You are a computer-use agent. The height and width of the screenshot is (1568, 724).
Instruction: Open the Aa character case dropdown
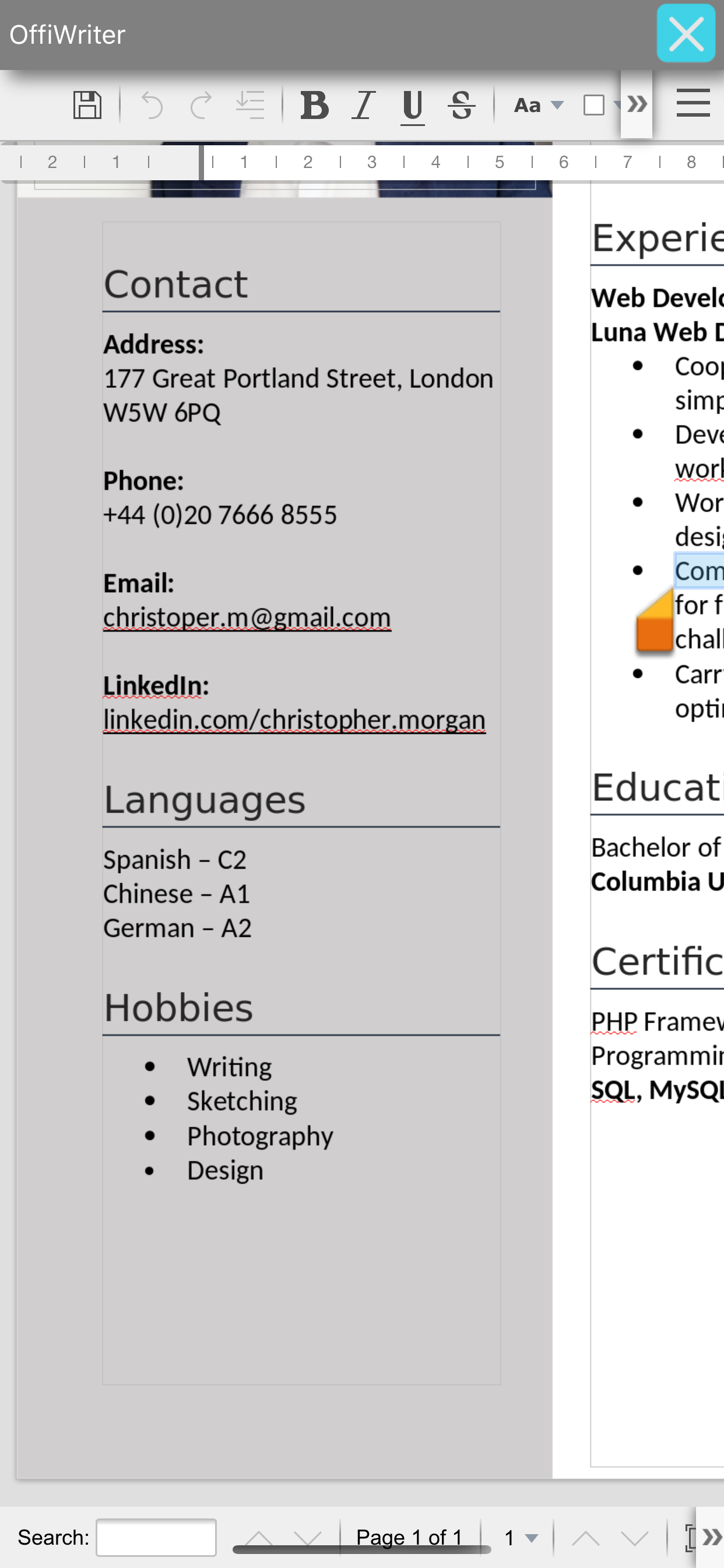tap(539, 106)
